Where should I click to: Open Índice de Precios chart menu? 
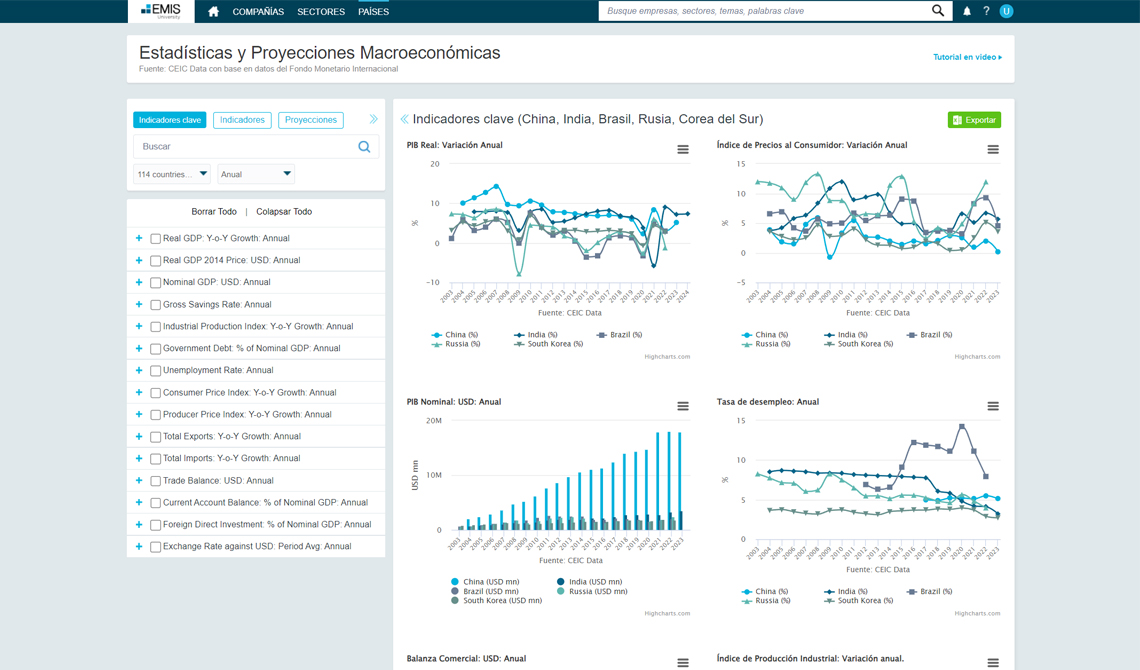(x=993, y=150)
